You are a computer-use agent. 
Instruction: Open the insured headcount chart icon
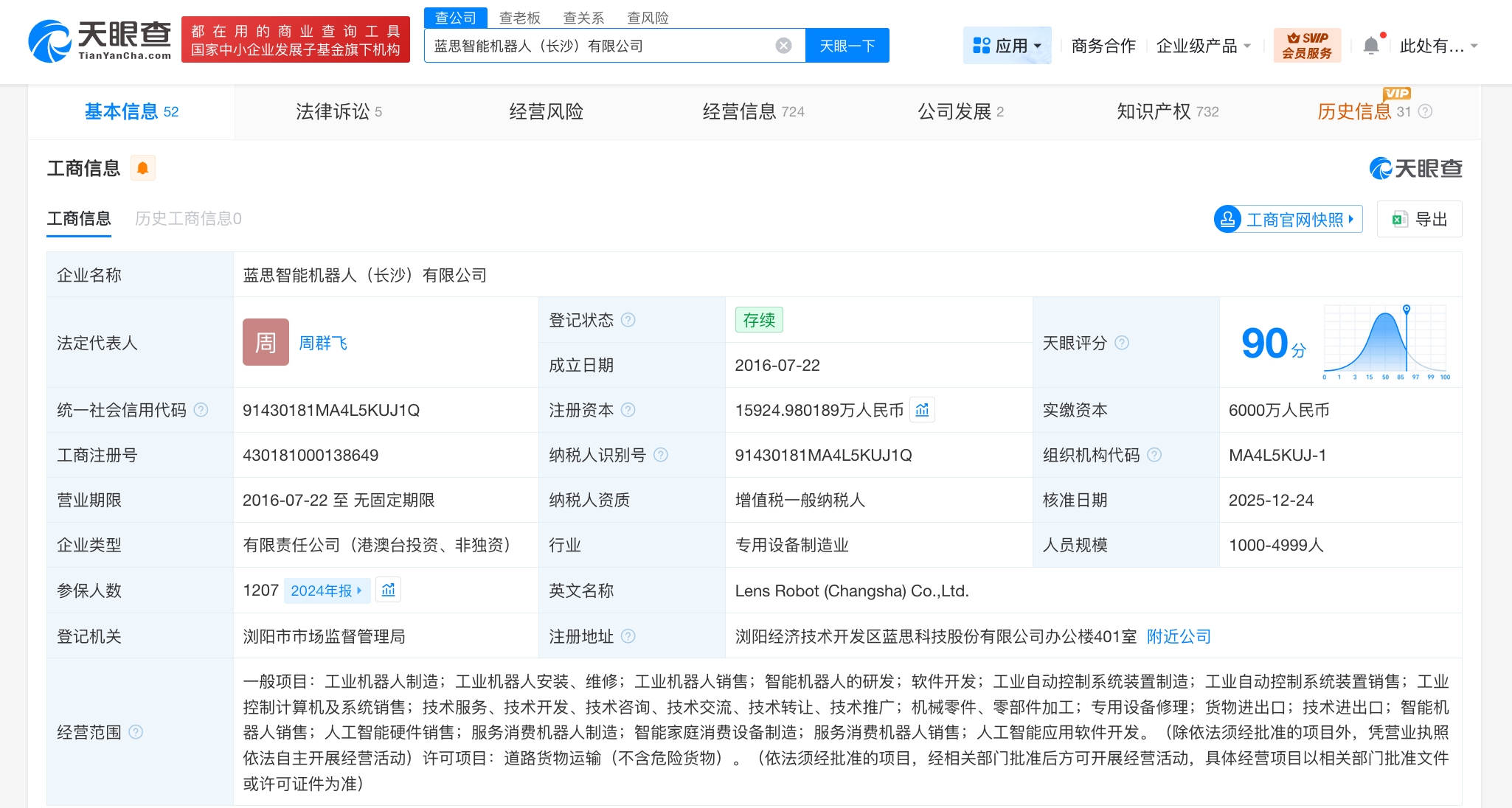(x=388, y=590)
